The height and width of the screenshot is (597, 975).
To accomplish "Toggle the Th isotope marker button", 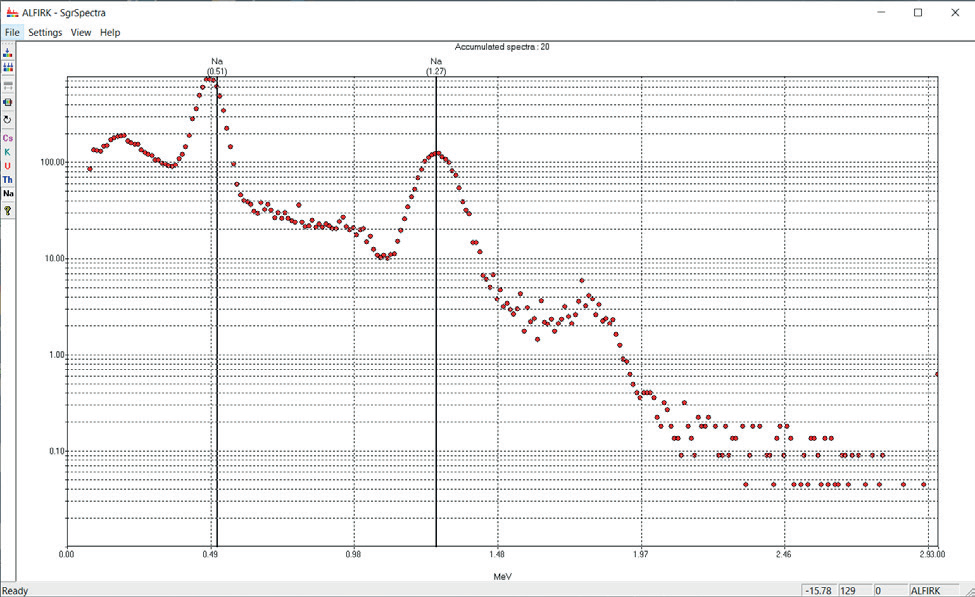I will click(8, 180).
